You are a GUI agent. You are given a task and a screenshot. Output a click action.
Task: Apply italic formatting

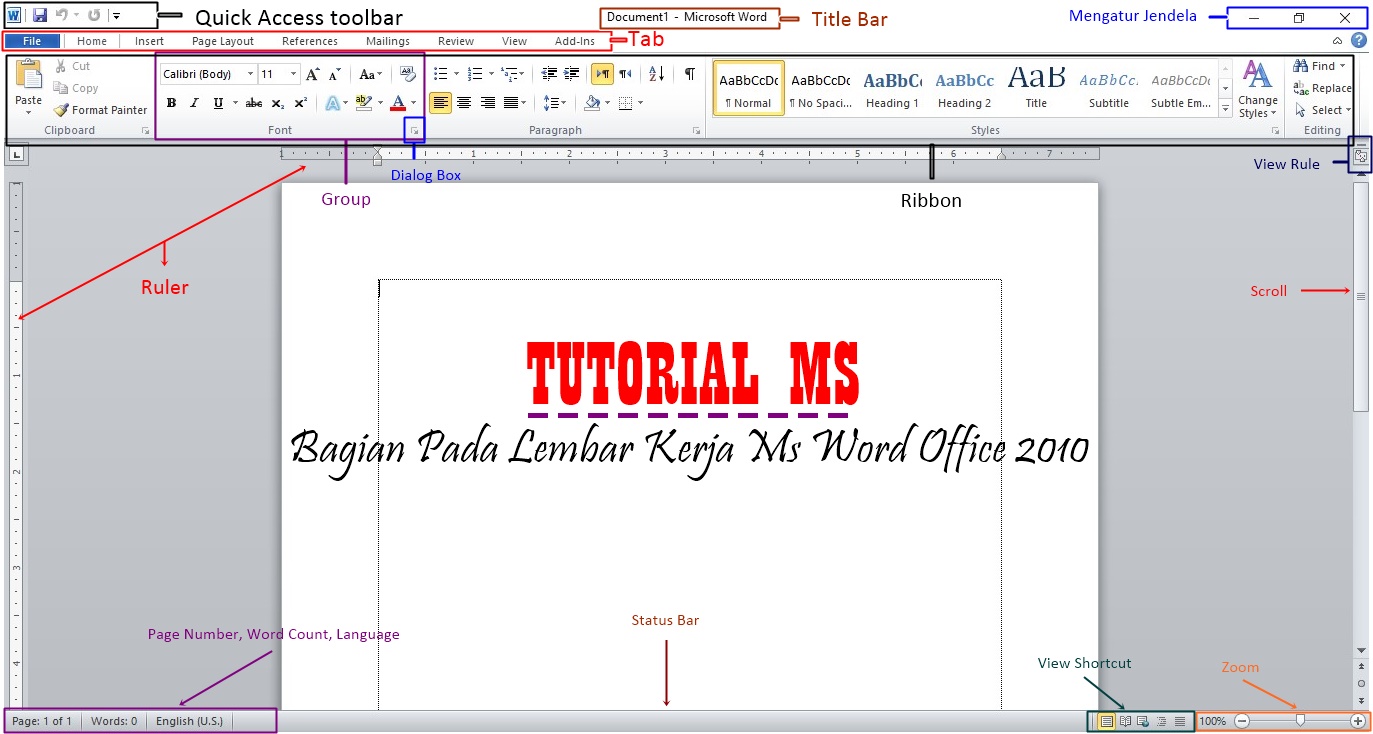pyautogui.click(x=193, y=103)
